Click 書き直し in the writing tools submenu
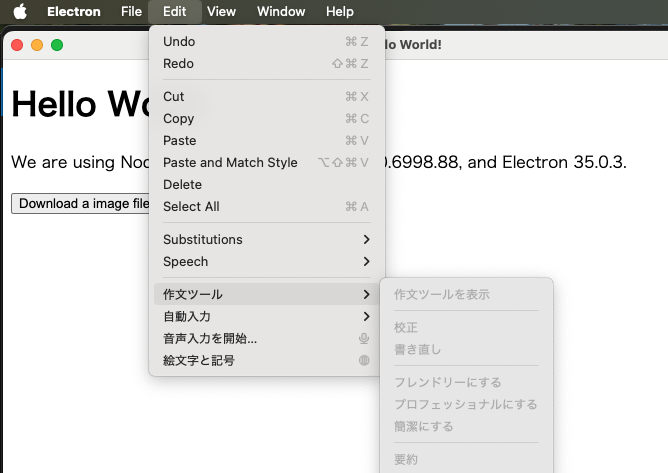 [466, 349]
